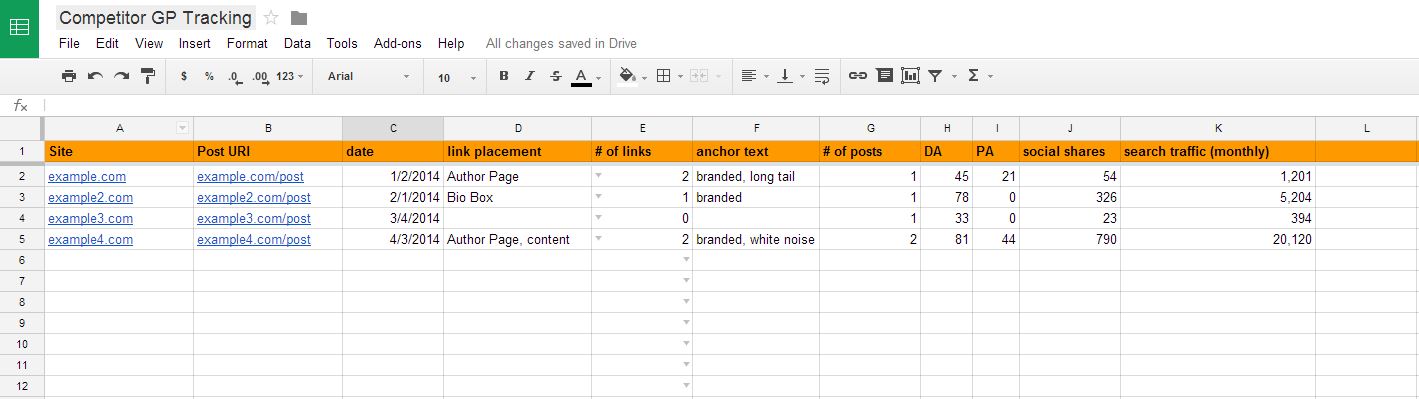The width and height of the screenshot is (1419, 399).
Task: Open the Add-ons menu
Action: [x=398, y=43]
